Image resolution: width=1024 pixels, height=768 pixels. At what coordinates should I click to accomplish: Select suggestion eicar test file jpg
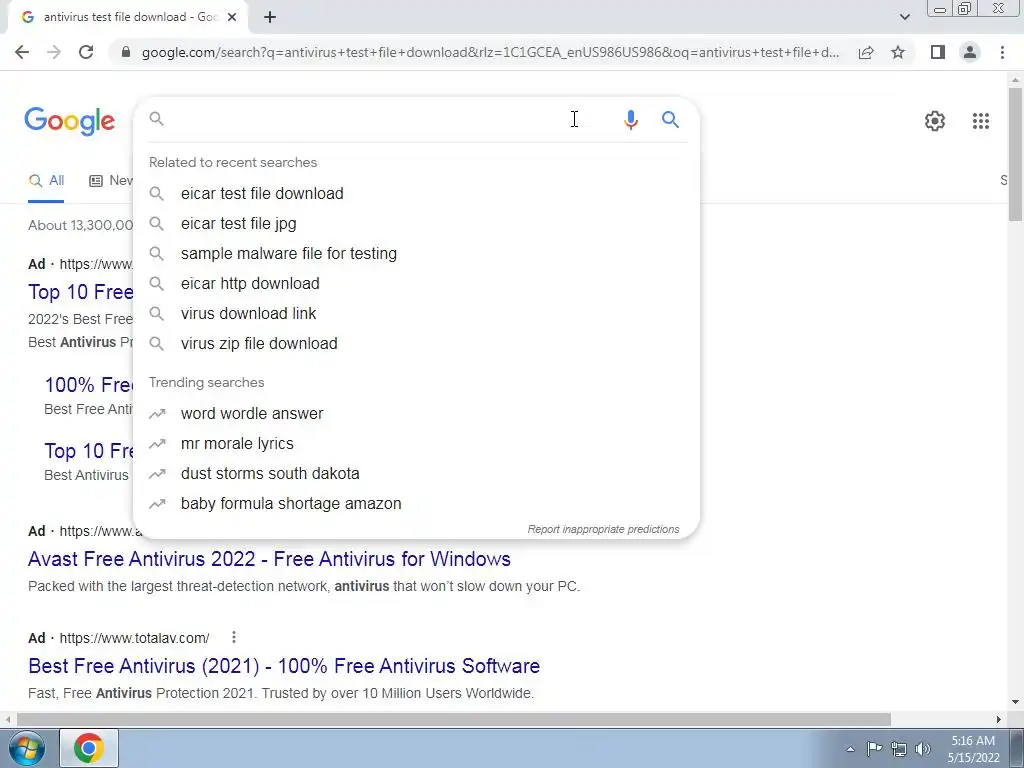tap(416, 223)
